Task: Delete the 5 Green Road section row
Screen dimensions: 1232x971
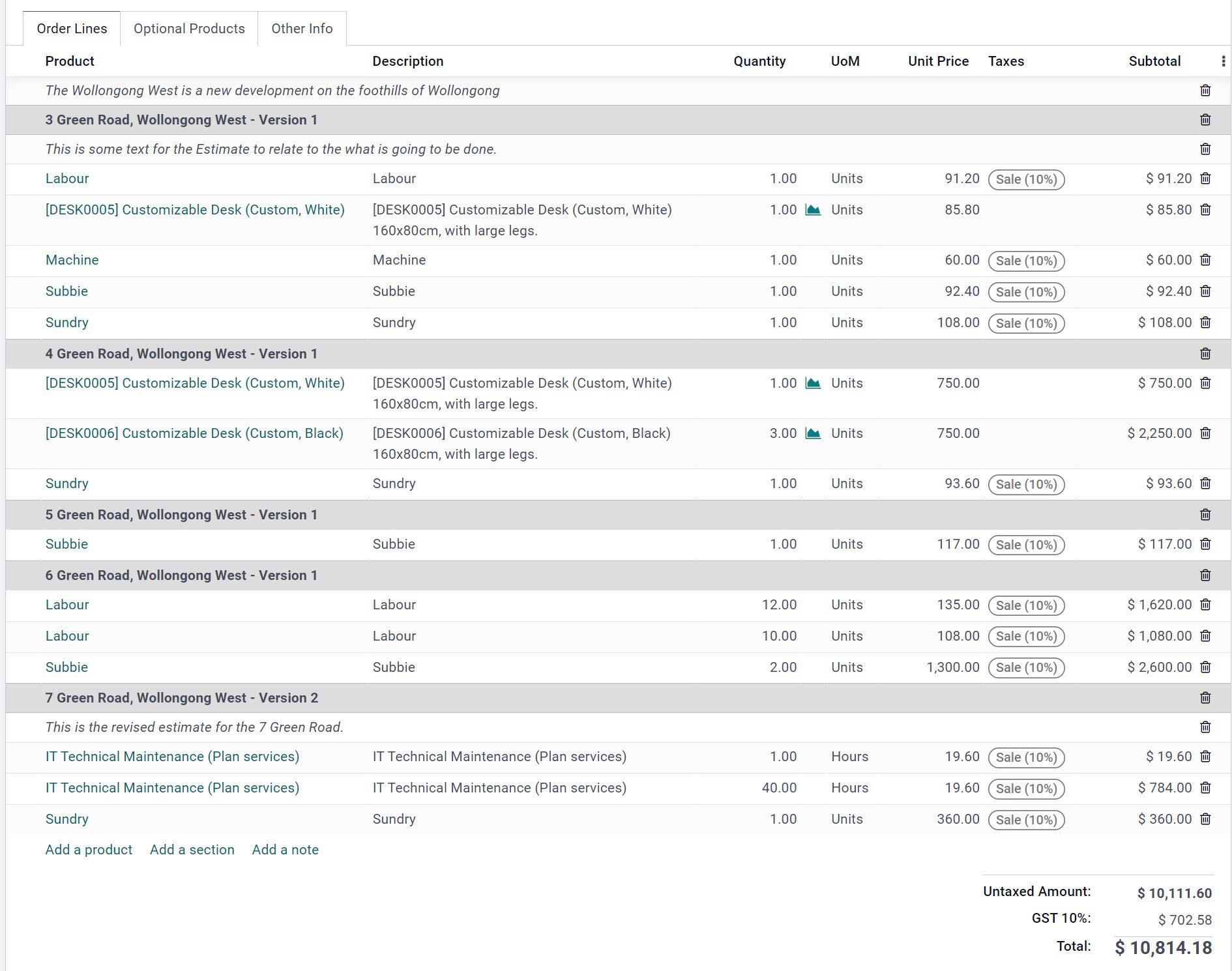Action: click(1205, 515)
